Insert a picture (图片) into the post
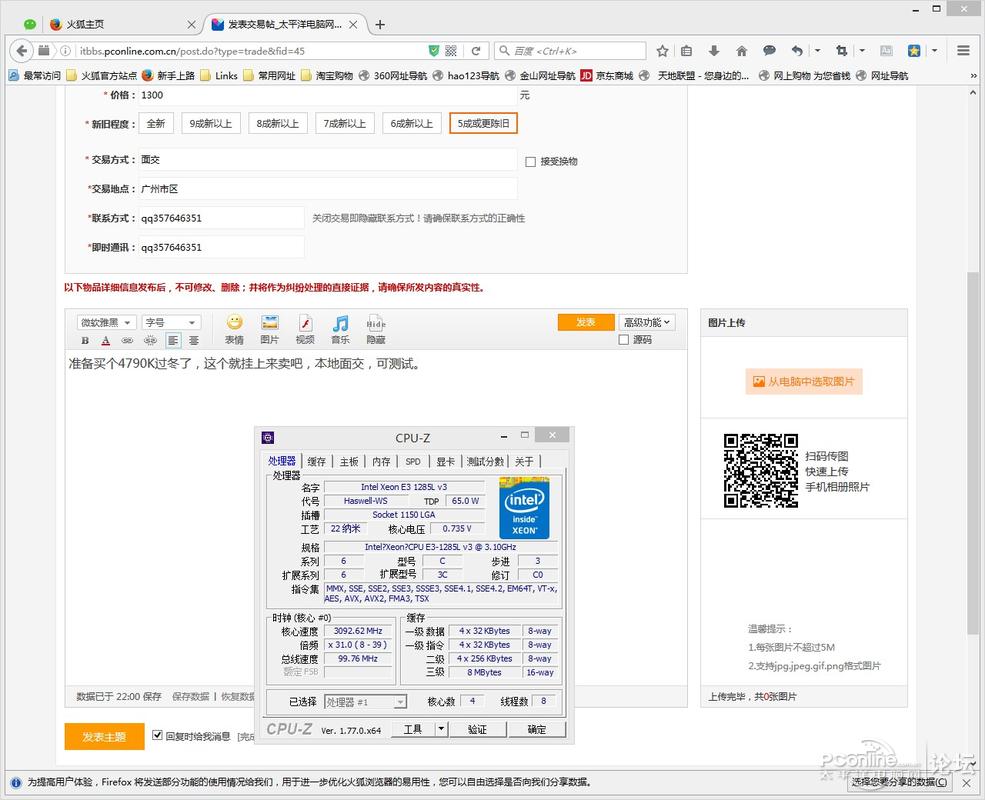The width and height of the screenshot is (985, 800). point(269,330)
